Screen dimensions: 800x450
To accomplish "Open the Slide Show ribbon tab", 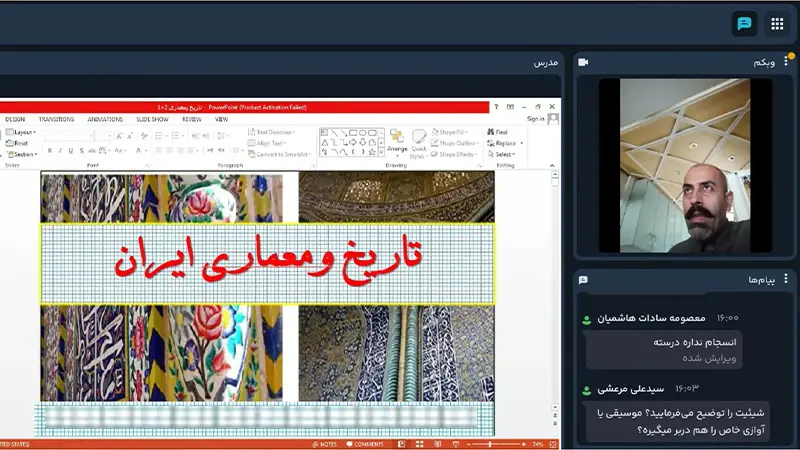I will (152, 119).
